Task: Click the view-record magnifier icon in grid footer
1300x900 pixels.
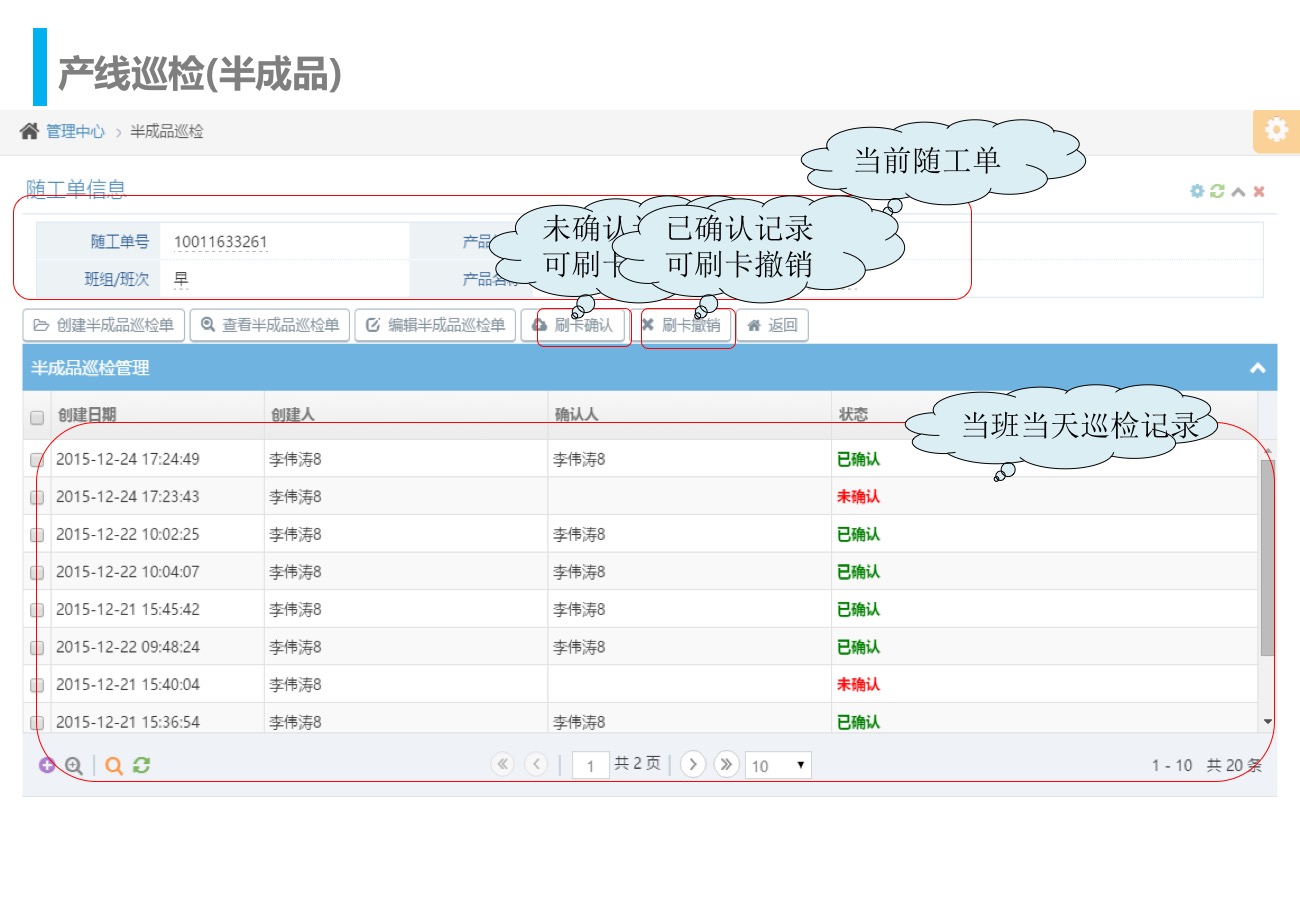Action: click(73, 766)
